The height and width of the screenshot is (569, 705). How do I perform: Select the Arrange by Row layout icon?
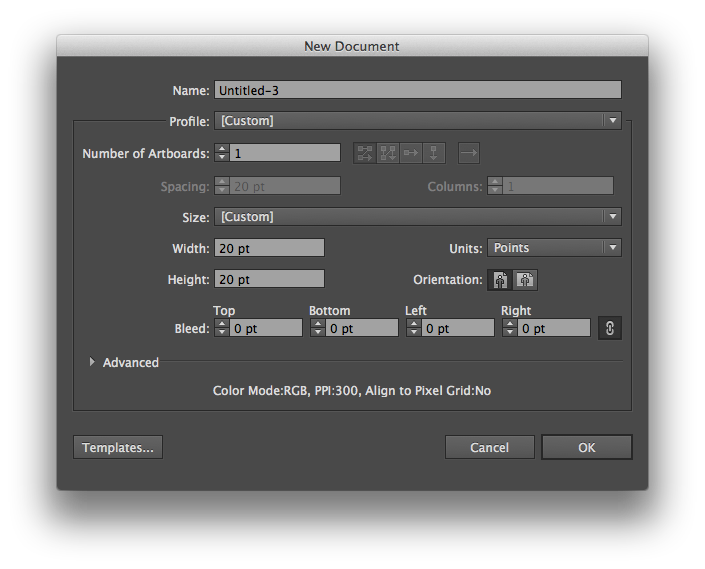[411, 153]
